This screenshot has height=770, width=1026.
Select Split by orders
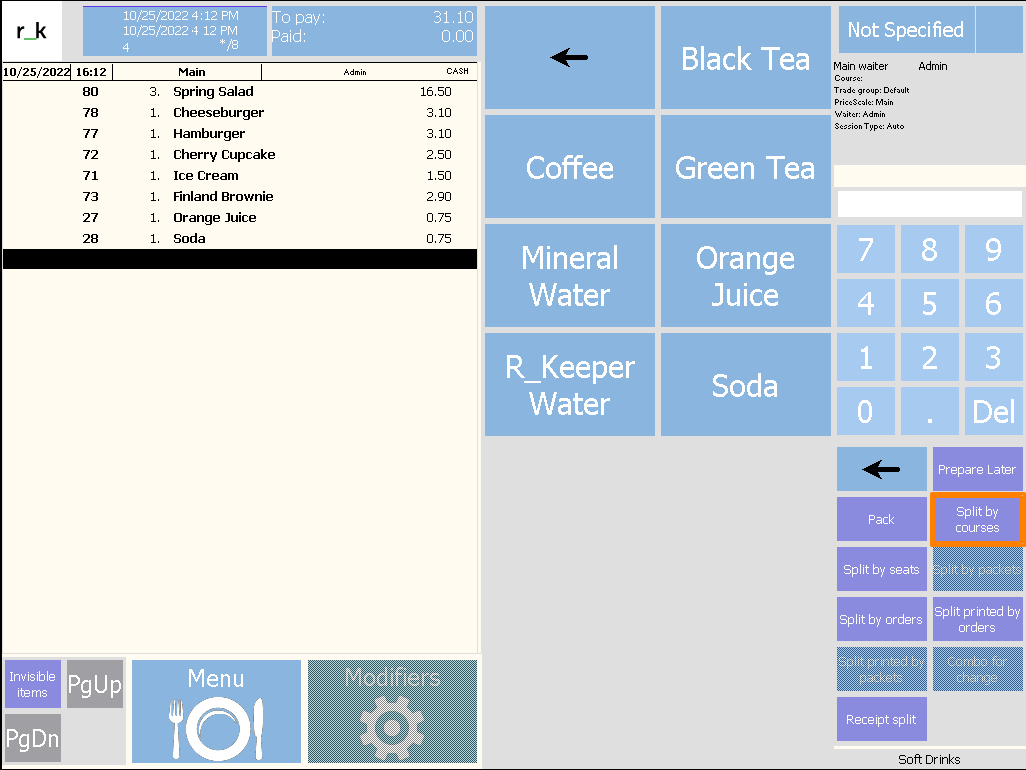881,619
